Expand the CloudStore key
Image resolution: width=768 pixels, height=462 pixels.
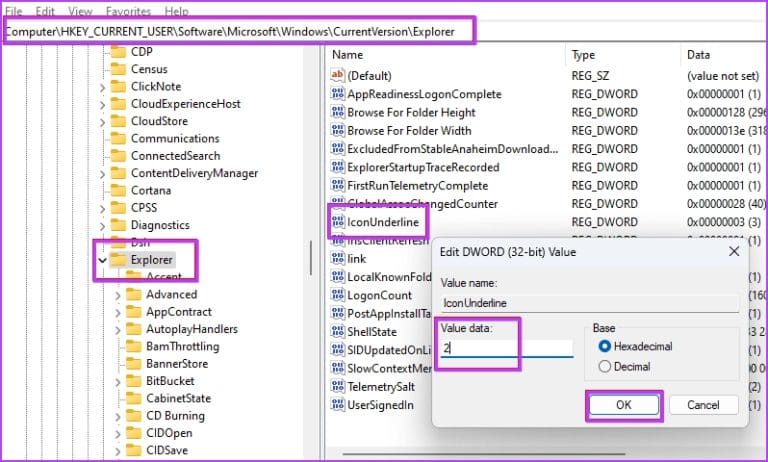point(102,122)
